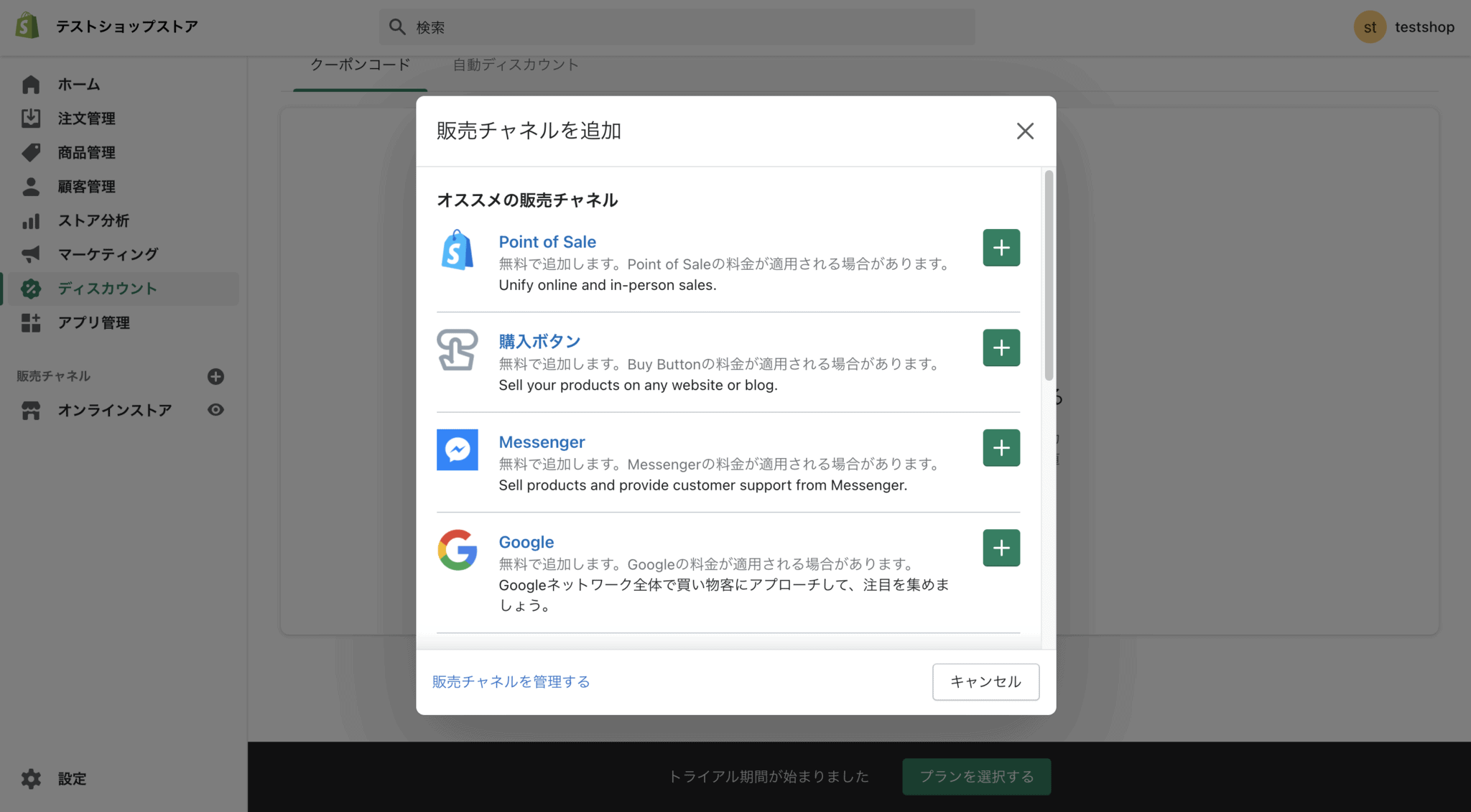The height and width of the screenshot is (812, 1471).
Task: Go to ストア分析 menu item
Action: [93, 220]
